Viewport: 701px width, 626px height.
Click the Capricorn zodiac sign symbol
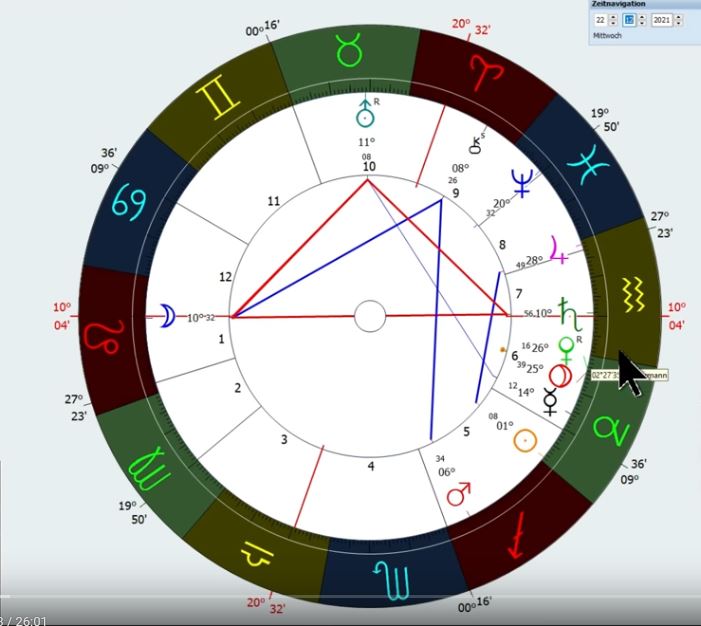point(611,430)
